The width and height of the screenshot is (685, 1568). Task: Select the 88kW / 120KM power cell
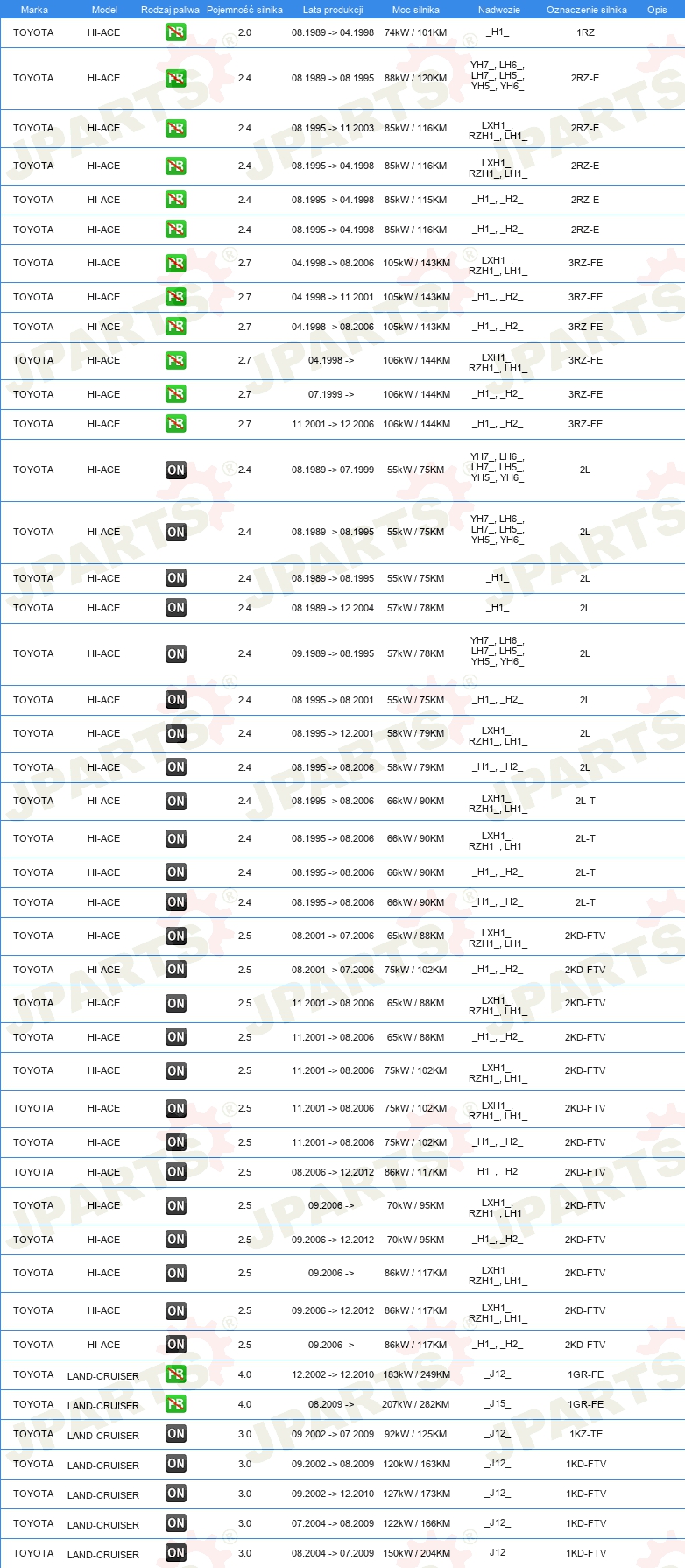pyautogui.click(x=415, y=78)
